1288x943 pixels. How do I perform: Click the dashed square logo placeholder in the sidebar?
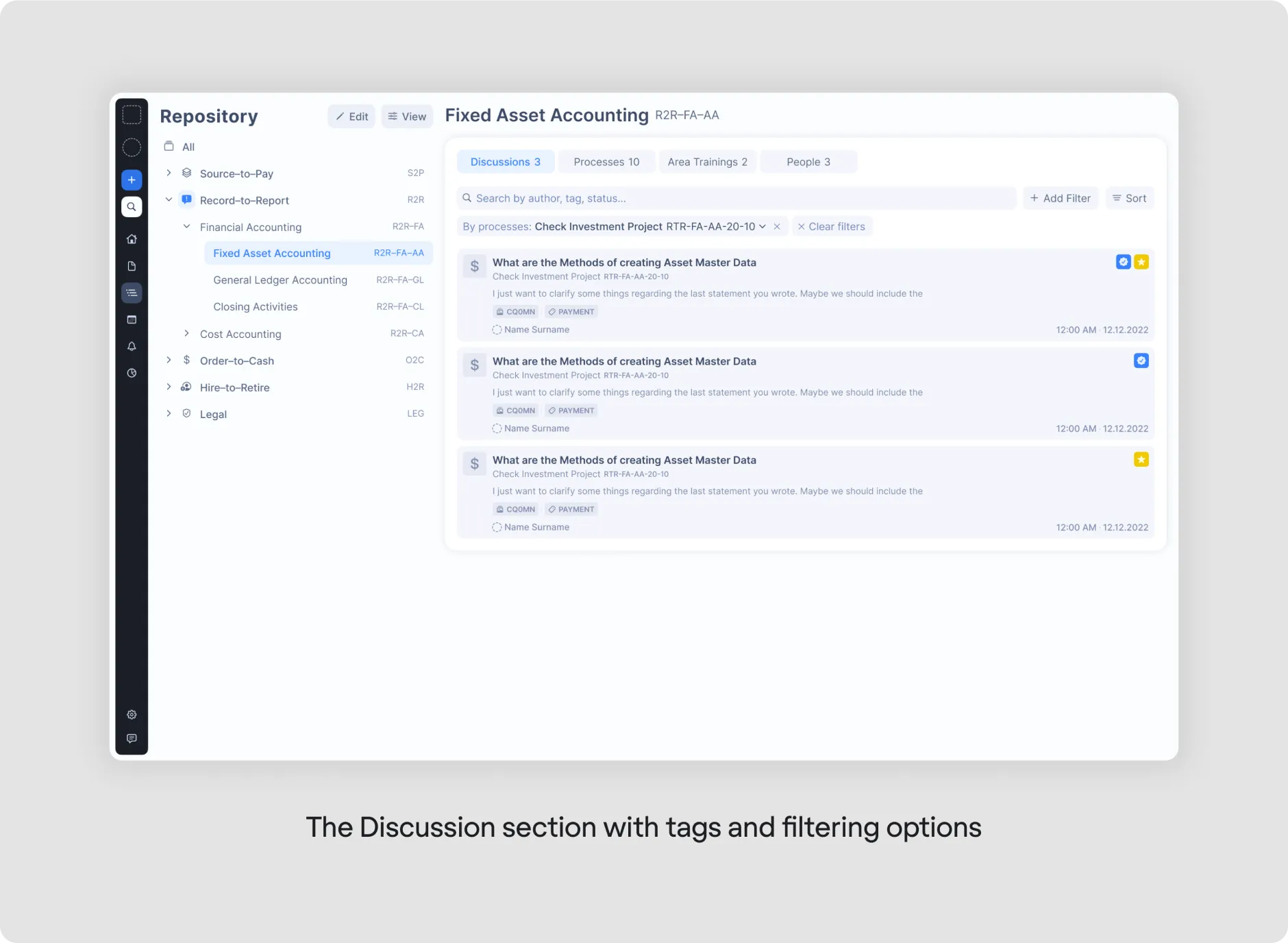coord(132,115)
